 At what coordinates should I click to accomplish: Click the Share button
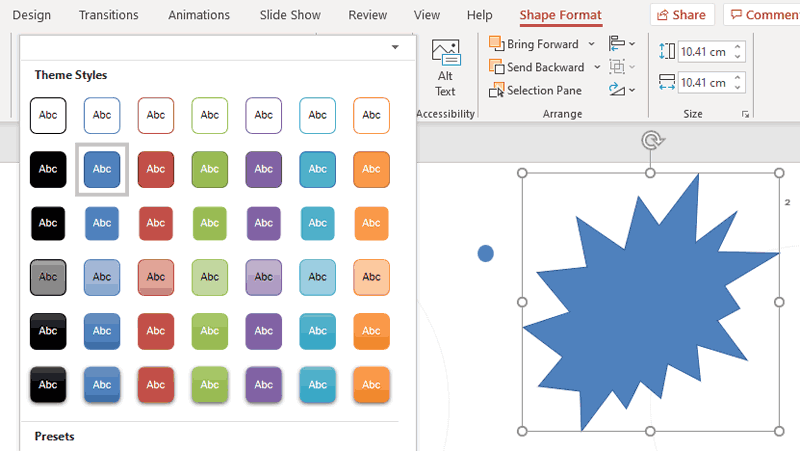682,15
